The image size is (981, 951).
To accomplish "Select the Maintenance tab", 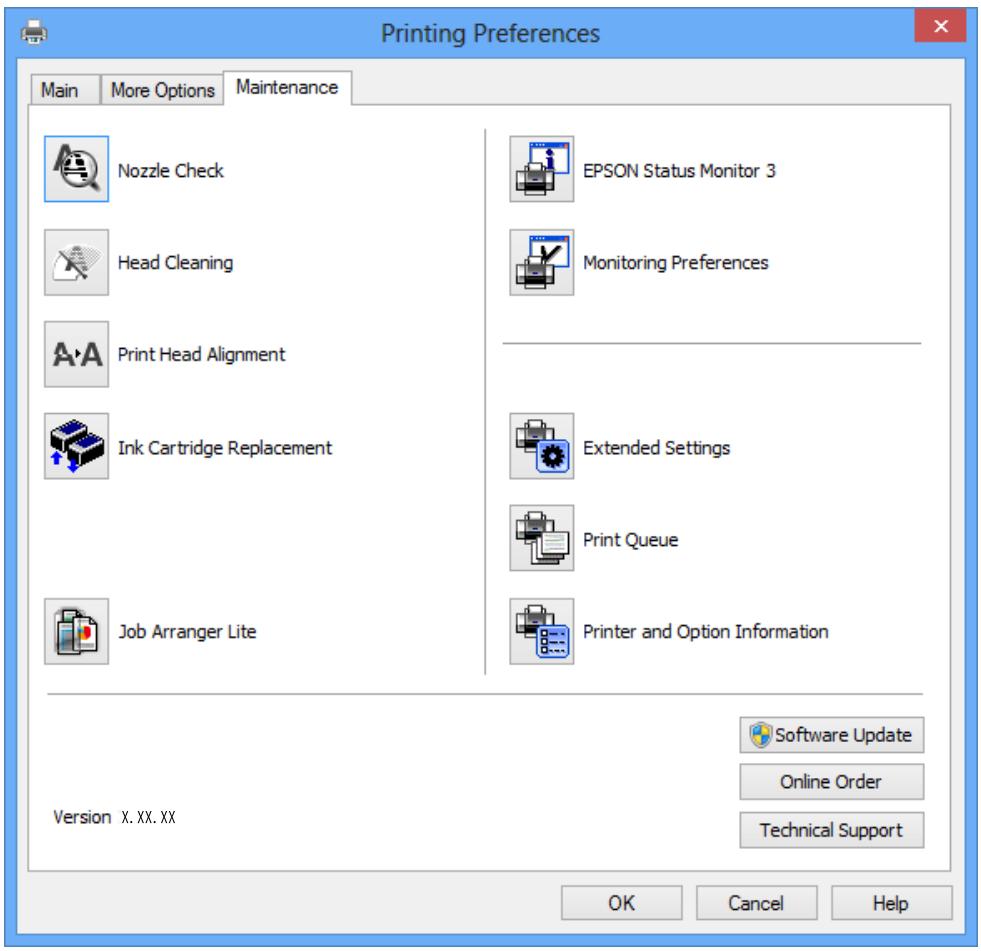I will [x=287, y=88].
